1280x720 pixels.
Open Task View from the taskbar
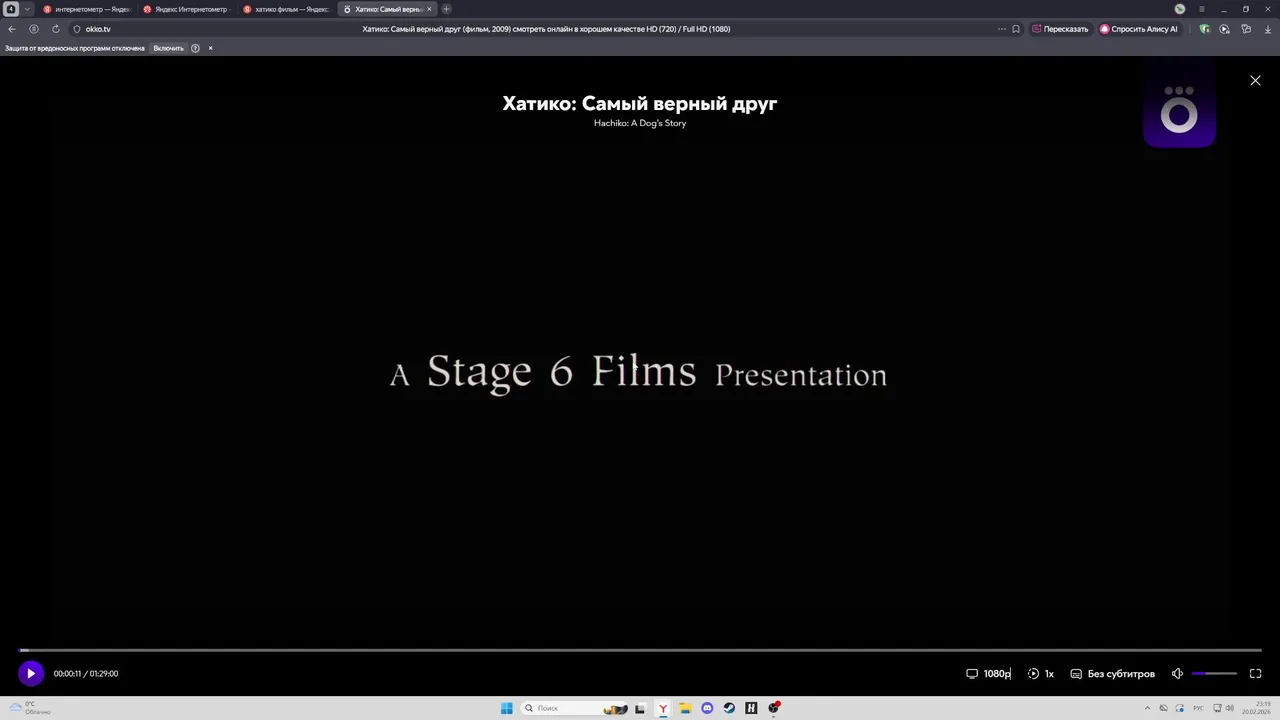[x=640, y=708]
